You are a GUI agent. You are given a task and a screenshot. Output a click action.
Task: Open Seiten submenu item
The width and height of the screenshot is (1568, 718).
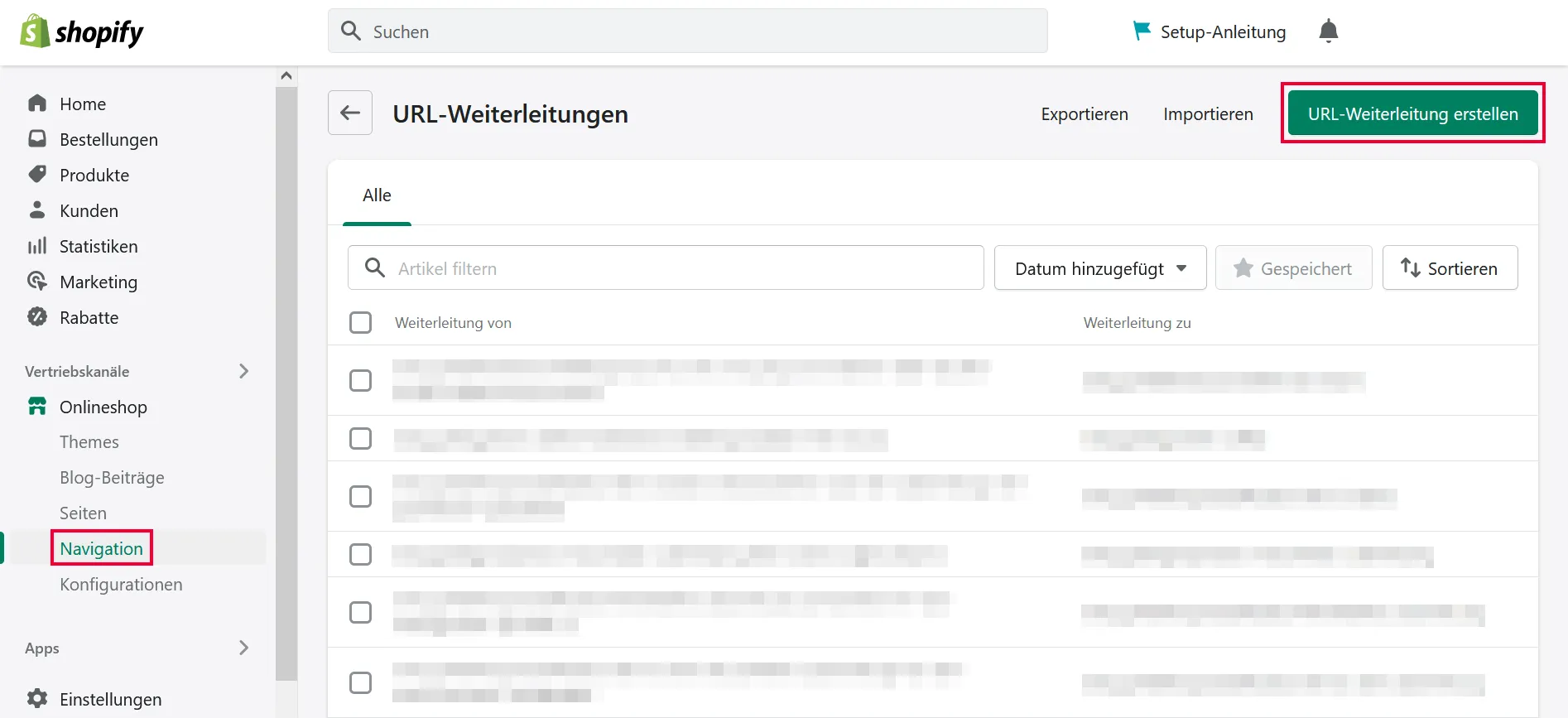(x=83, y=513)
